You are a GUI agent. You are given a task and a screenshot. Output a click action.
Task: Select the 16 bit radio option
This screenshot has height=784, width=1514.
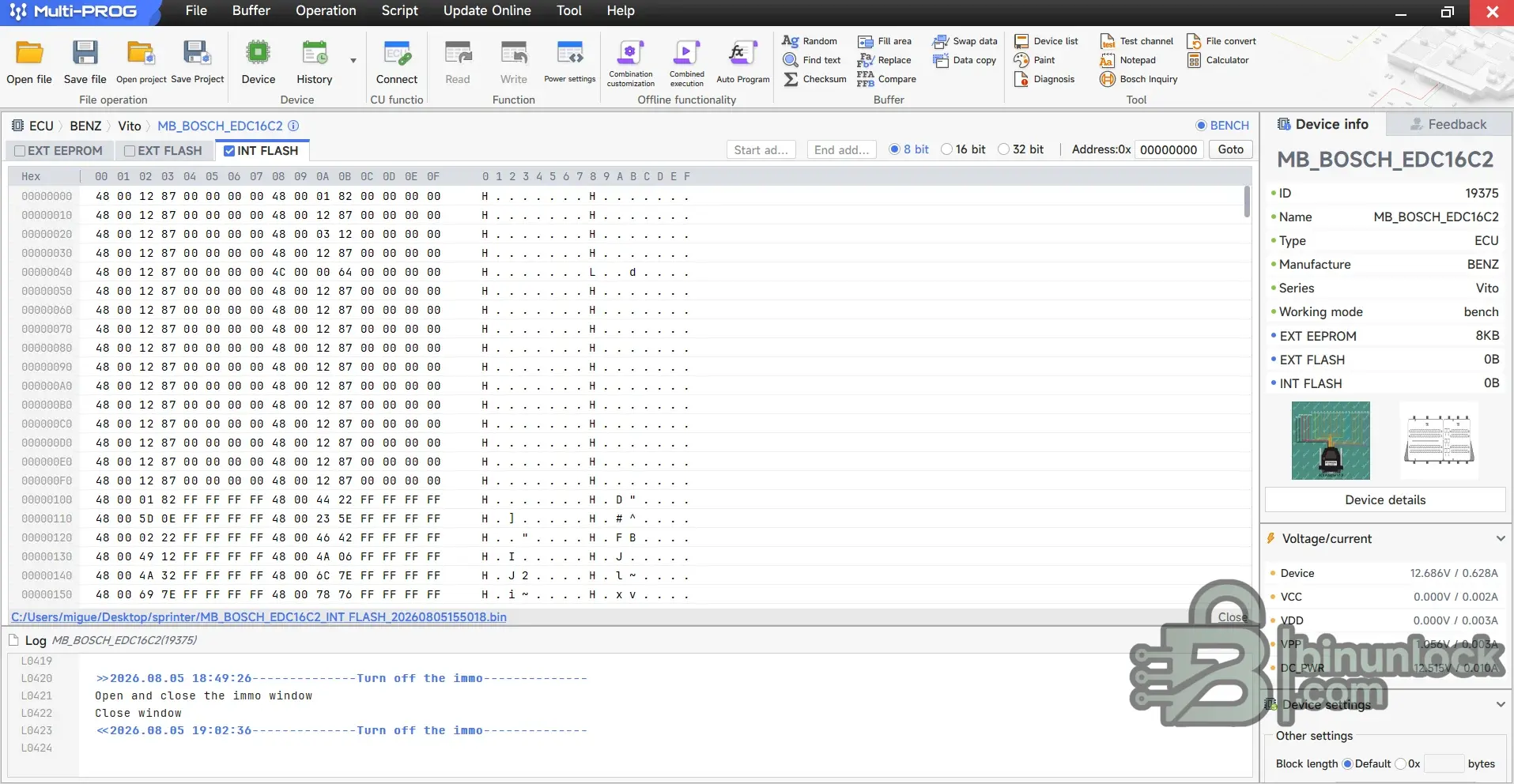[x=946, y=149]
